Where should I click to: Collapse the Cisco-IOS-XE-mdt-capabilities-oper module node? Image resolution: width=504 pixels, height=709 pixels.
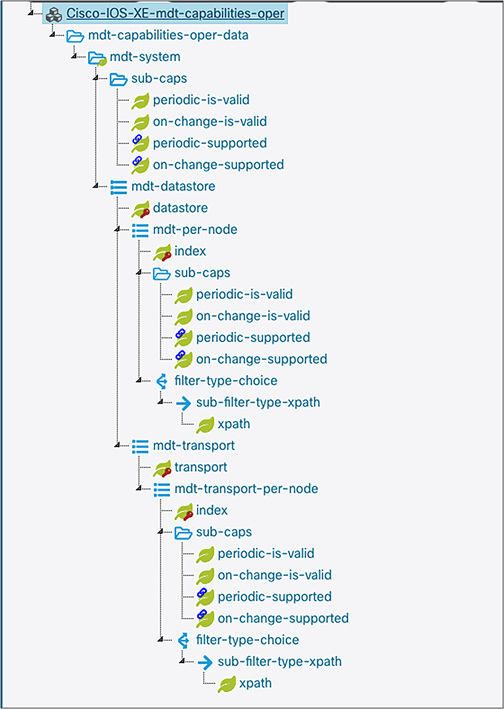coord(31,13)
